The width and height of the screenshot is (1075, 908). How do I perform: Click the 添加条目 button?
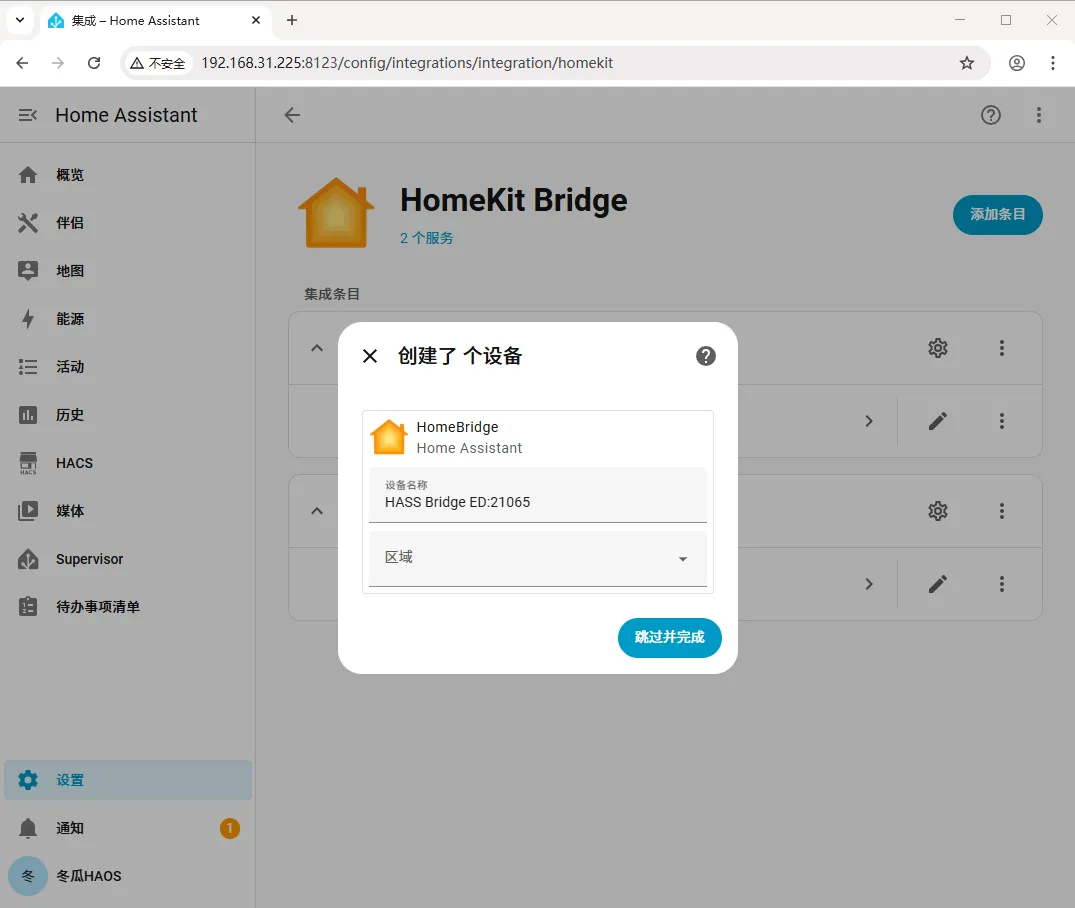point(998,215)
